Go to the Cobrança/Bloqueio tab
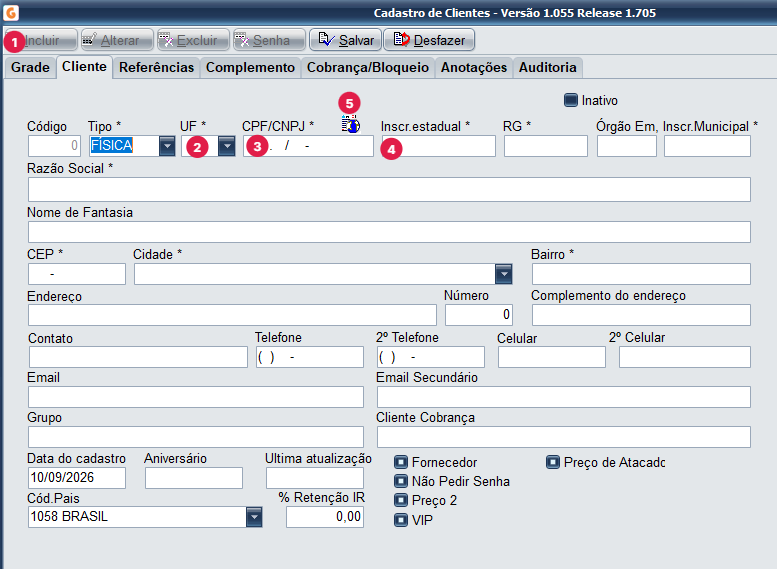 click(x=368, y=67)
